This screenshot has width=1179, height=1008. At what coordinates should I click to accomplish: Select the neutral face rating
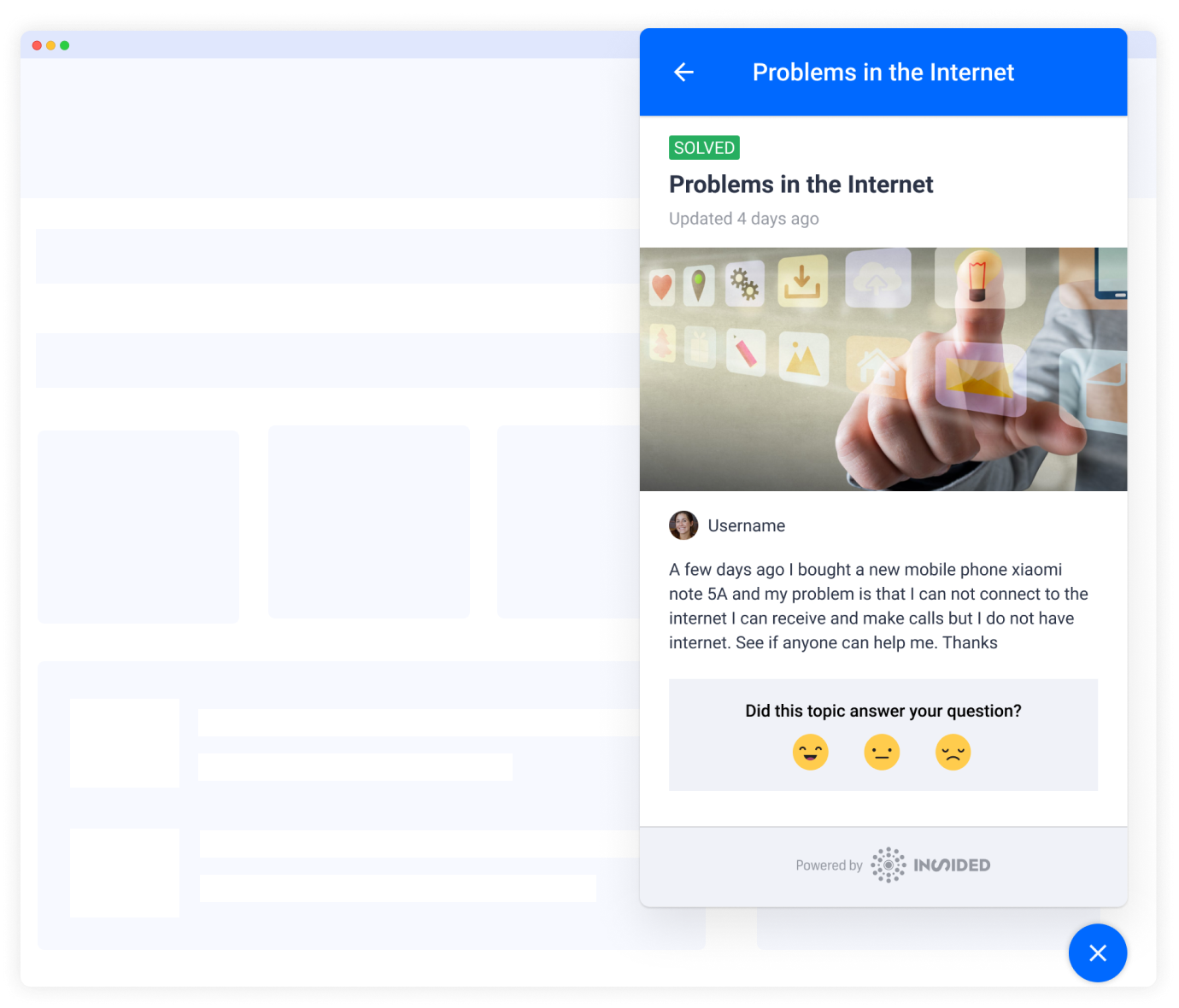coord(882,753)
